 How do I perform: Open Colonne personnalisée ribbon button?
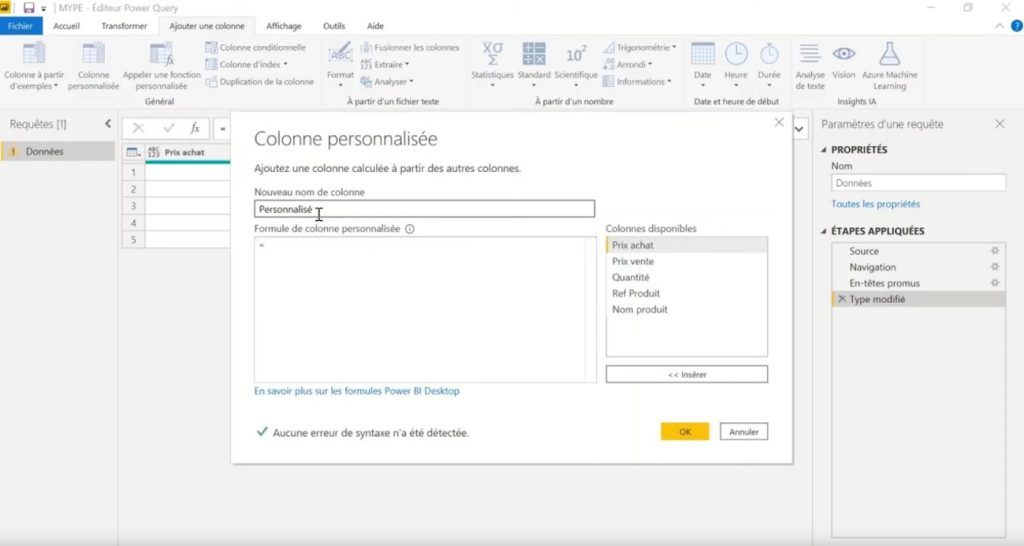pyautogui.click(x=93, y=65)
